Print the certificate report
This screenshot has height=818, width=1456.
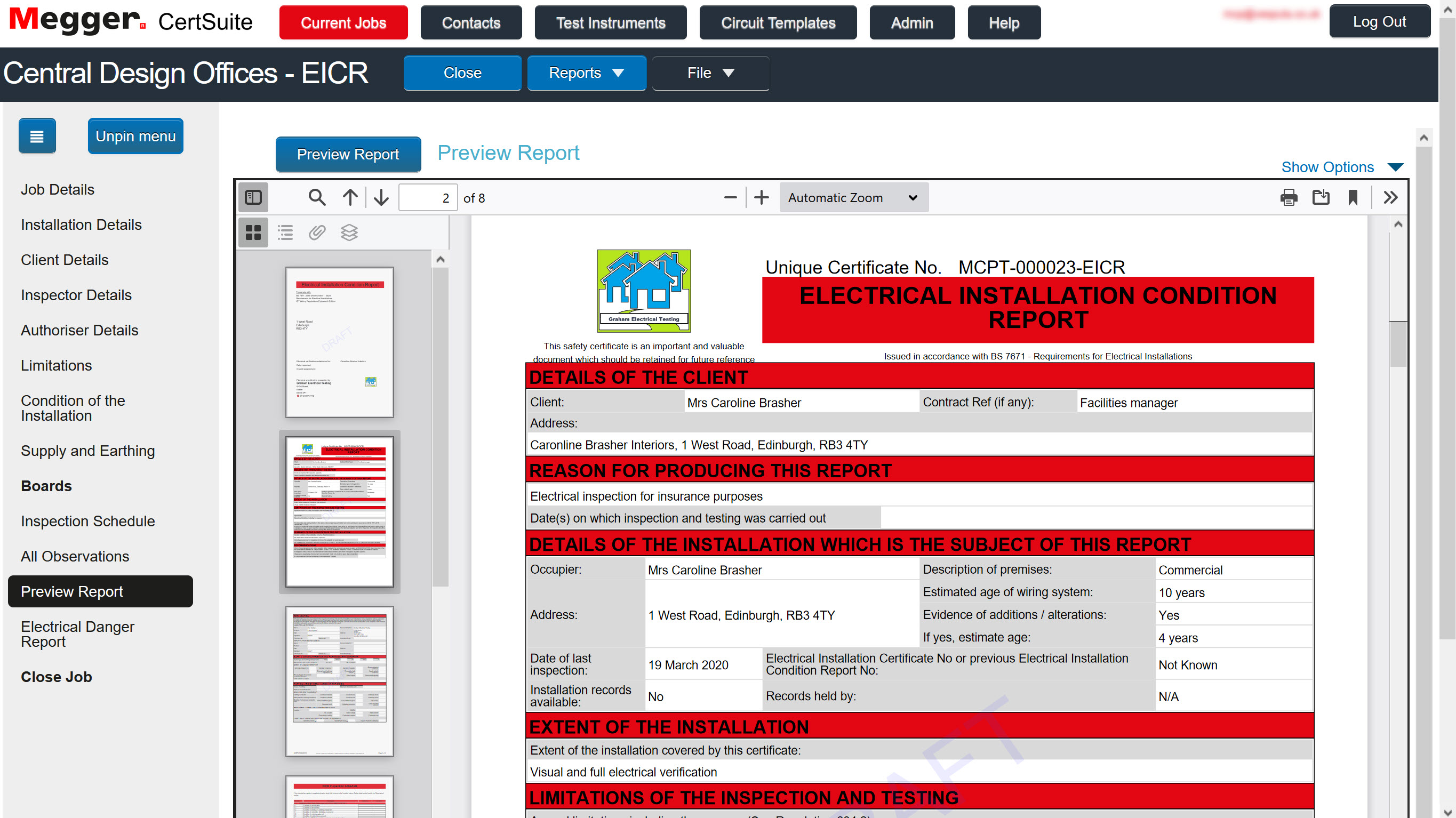[x=1289, y=197]
